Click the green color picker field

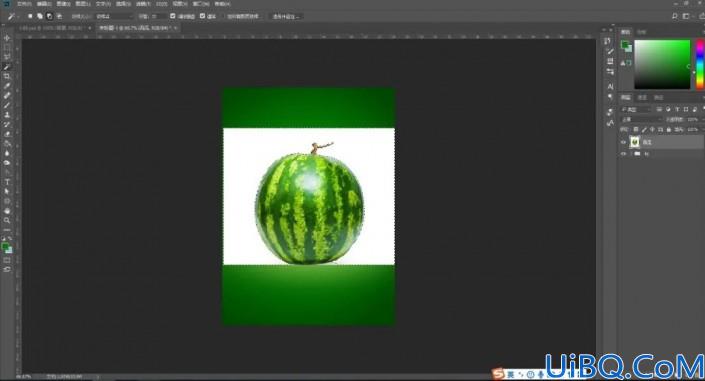click(662, 64)
